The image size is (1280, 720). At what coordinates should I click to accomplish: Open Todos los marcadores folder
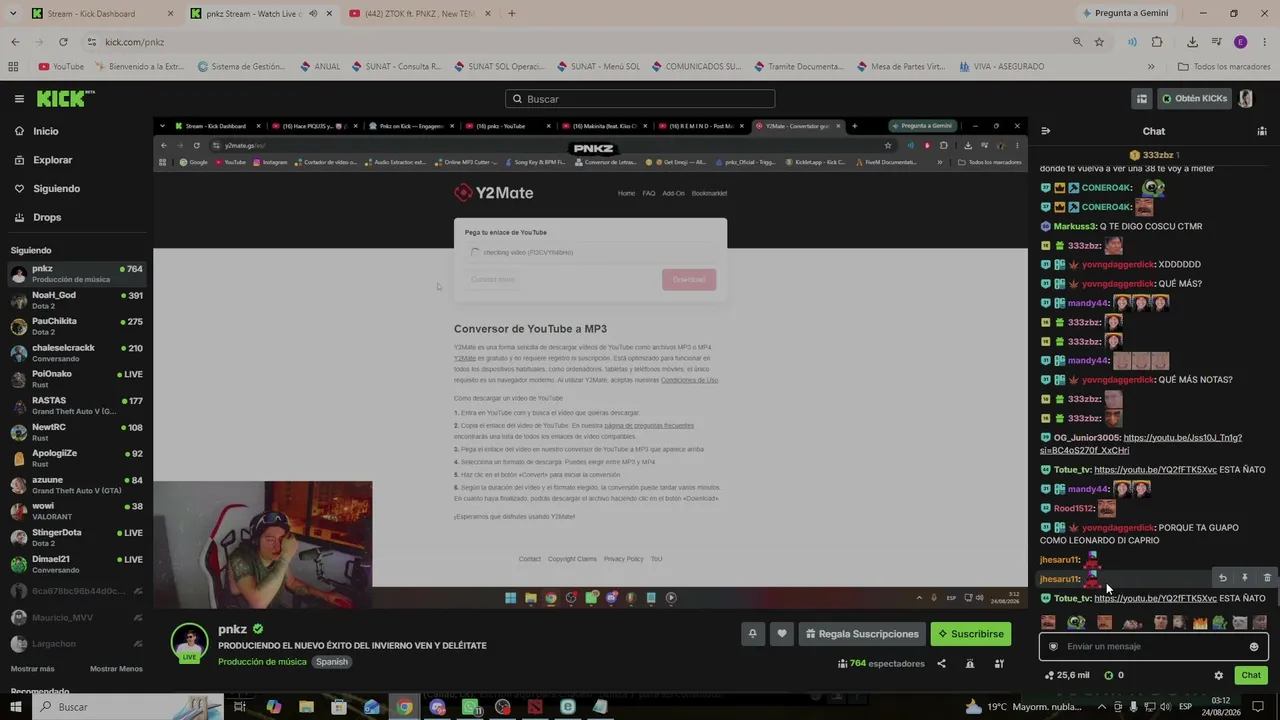(x=1224, y=67)
